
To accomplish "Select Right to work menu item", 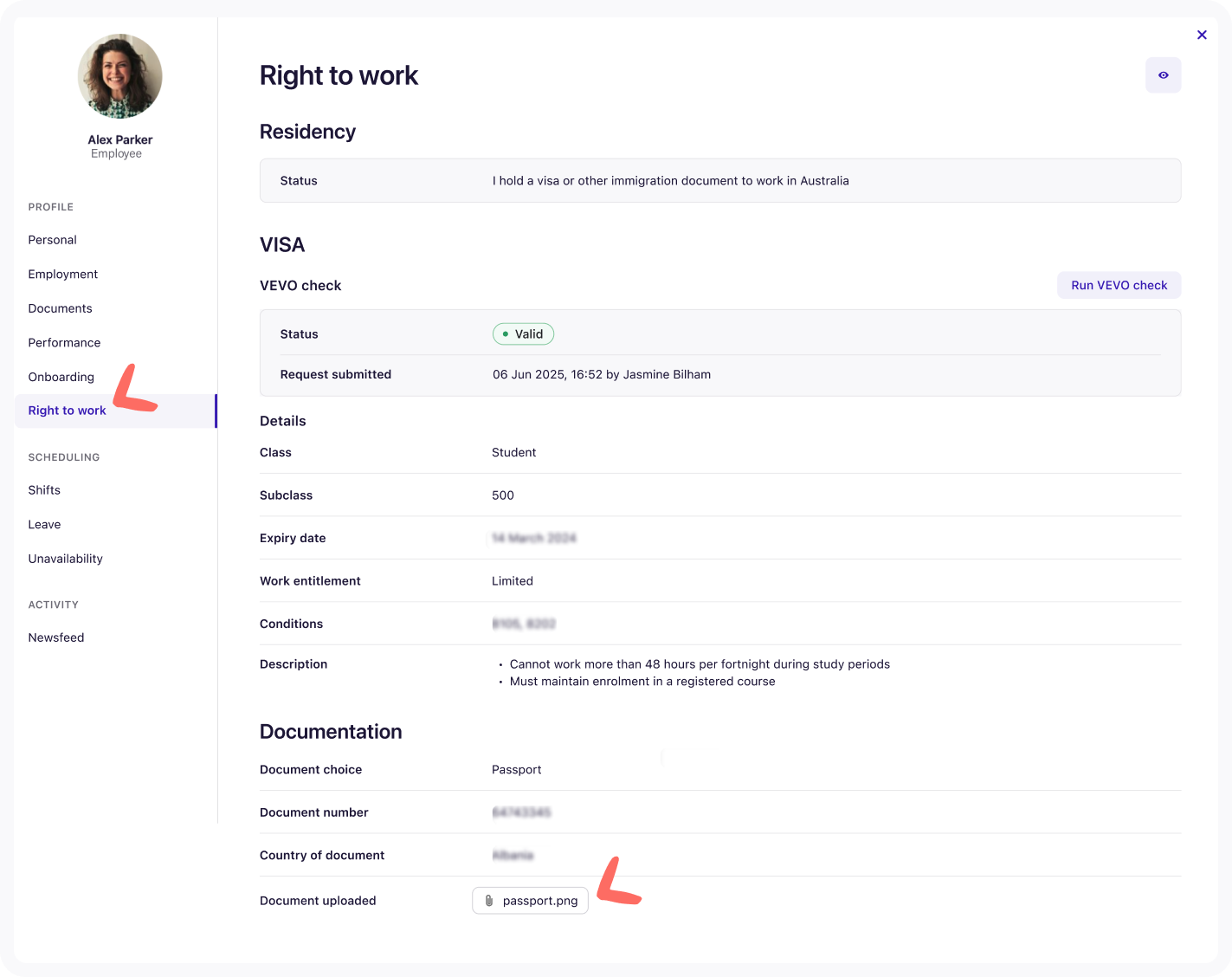I will pos(67,411).
